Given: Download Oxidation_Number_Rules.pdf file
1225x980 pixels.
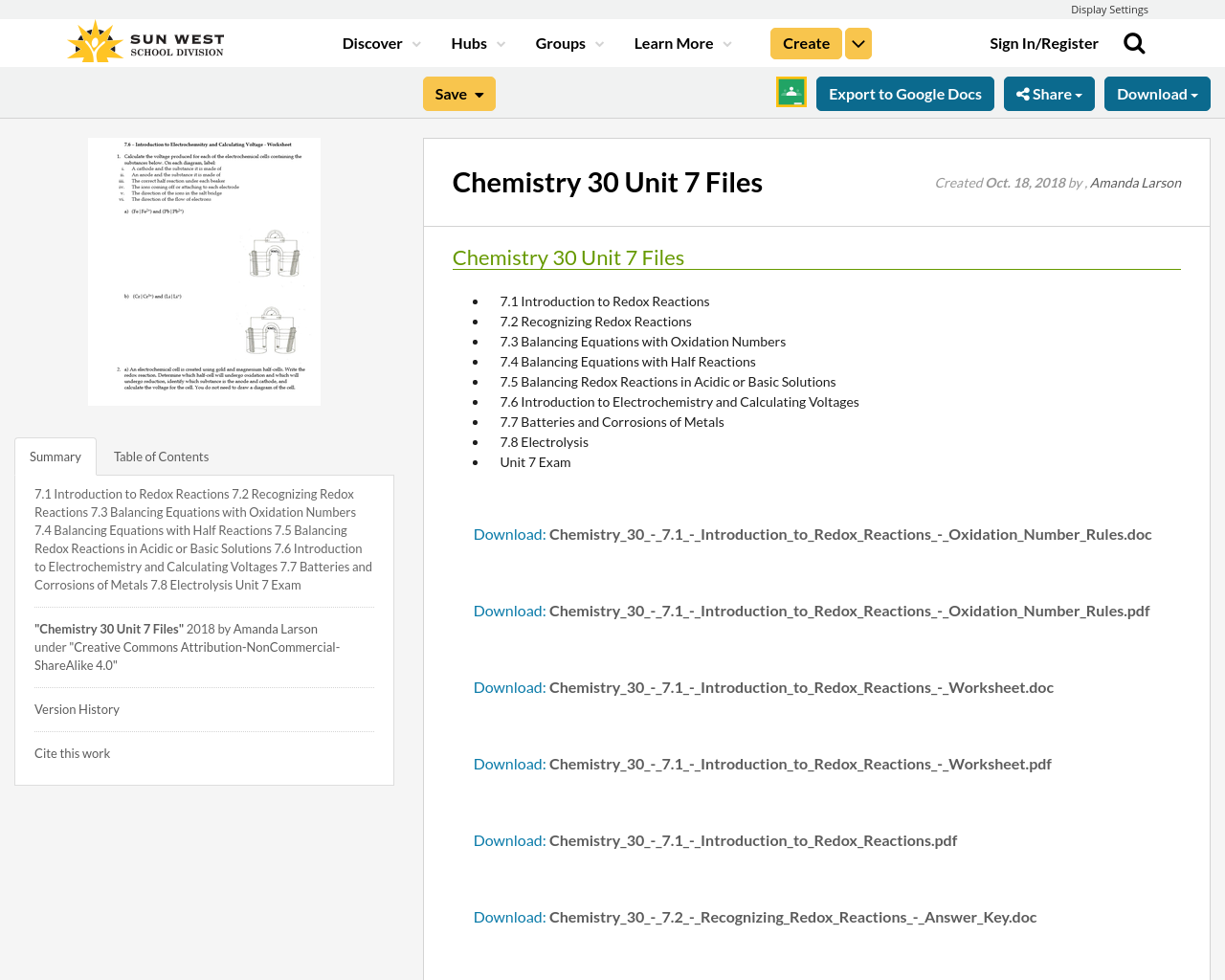Looking at the screenshot, I should [x=812, y=611].
